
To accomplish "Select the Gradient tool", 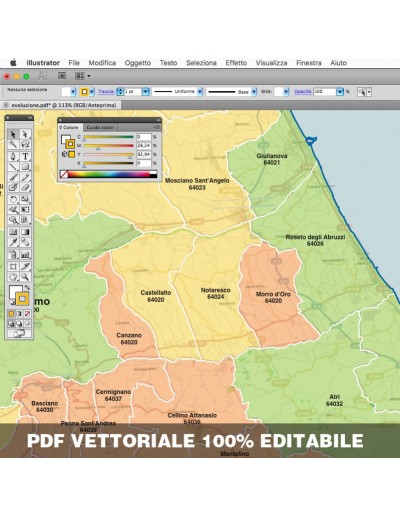I will point(25,232).
